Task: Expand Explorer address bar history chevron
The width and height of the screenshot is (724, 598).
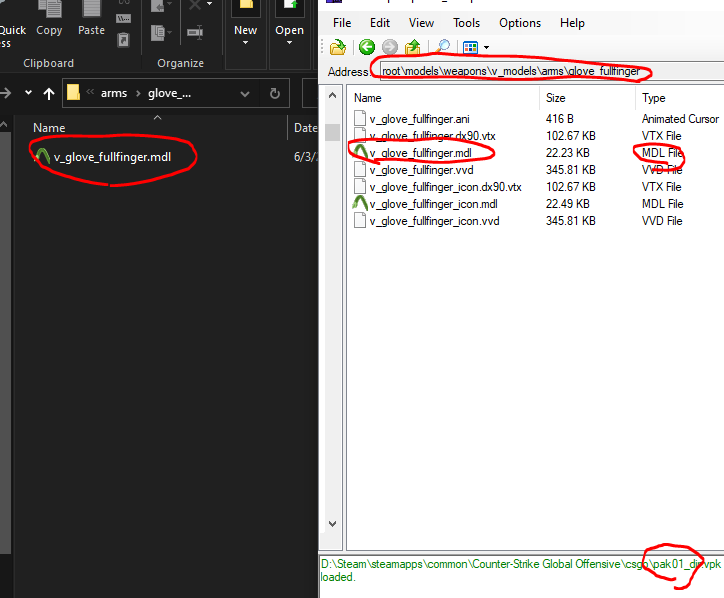Action: click(x=245, y=94)
